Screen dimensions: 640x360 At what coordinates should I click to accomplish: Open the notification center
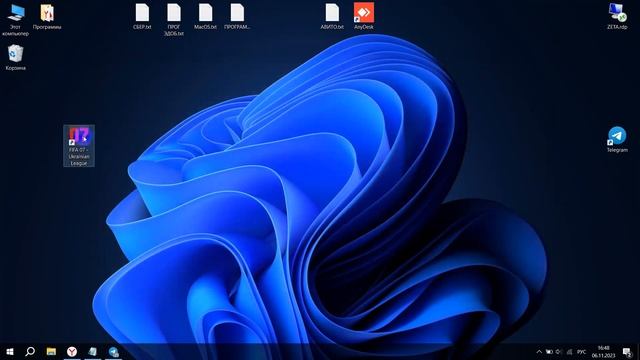pos(627,352)
